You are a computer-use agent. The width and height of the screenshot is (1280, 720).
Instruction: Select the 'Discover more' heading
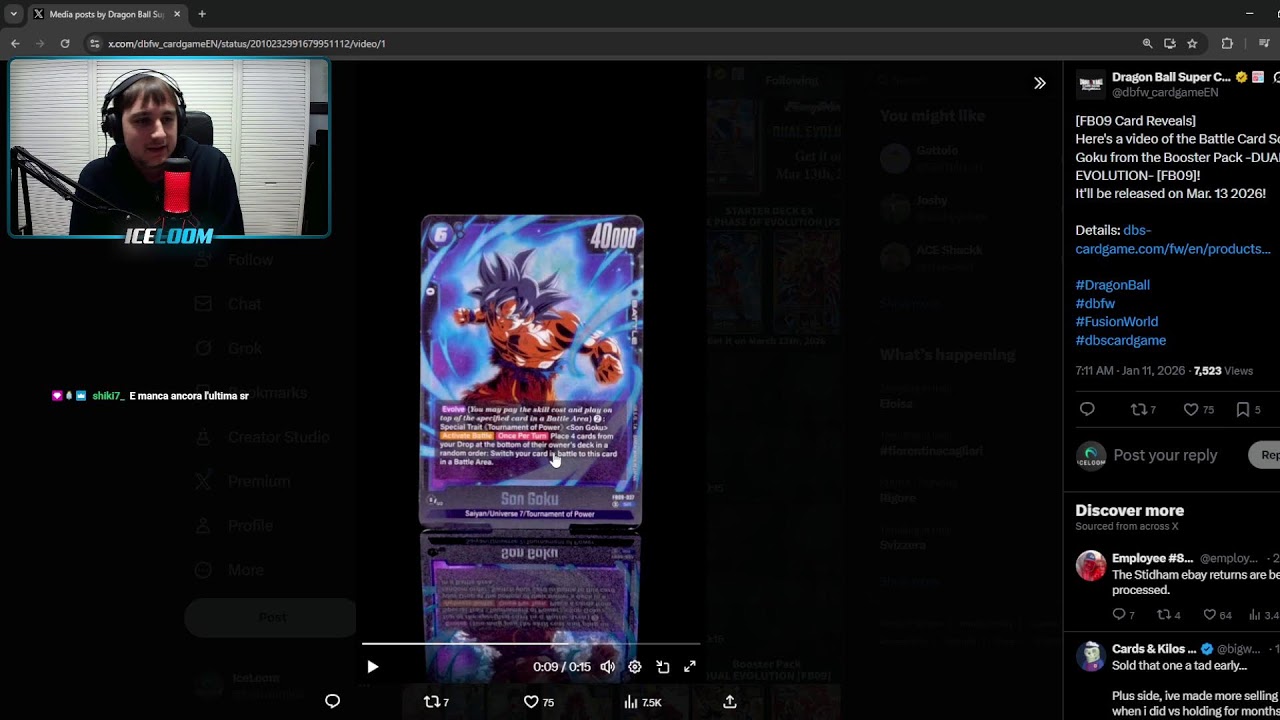1129,511
